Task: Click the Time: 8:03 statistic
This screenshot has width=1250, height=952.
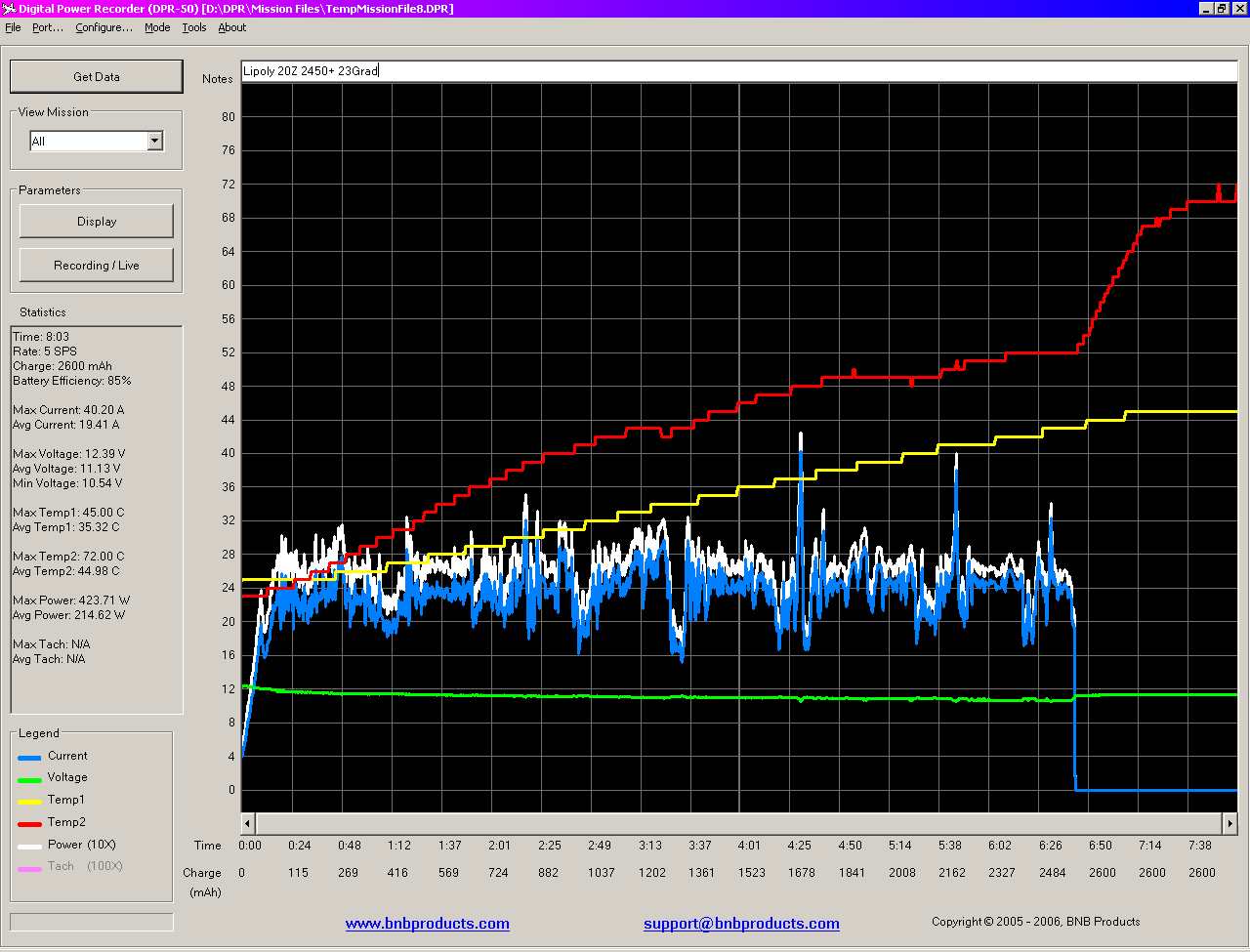Action: tap(41, 337)
